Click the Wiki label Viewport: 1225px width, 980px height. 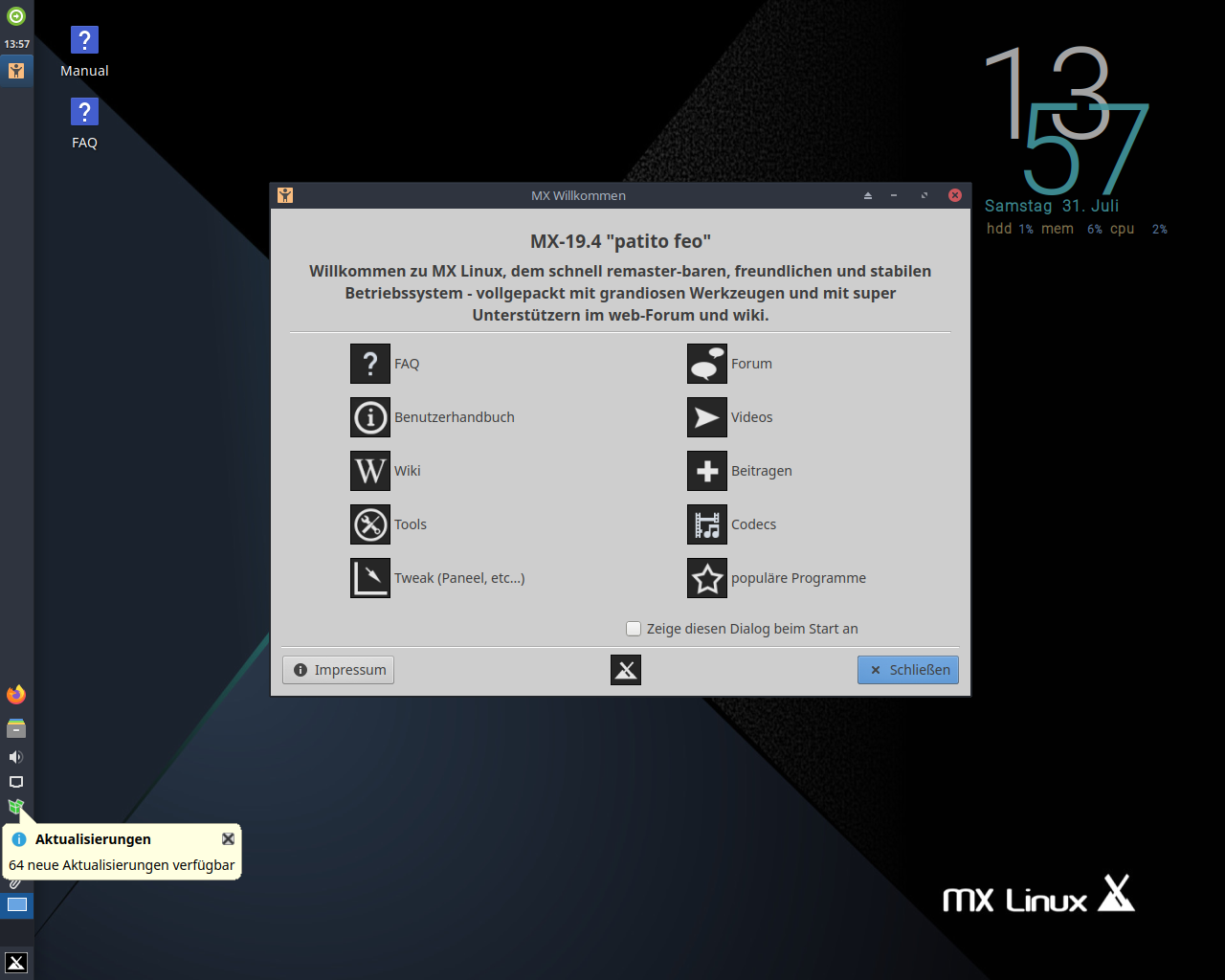pos(408,471)
